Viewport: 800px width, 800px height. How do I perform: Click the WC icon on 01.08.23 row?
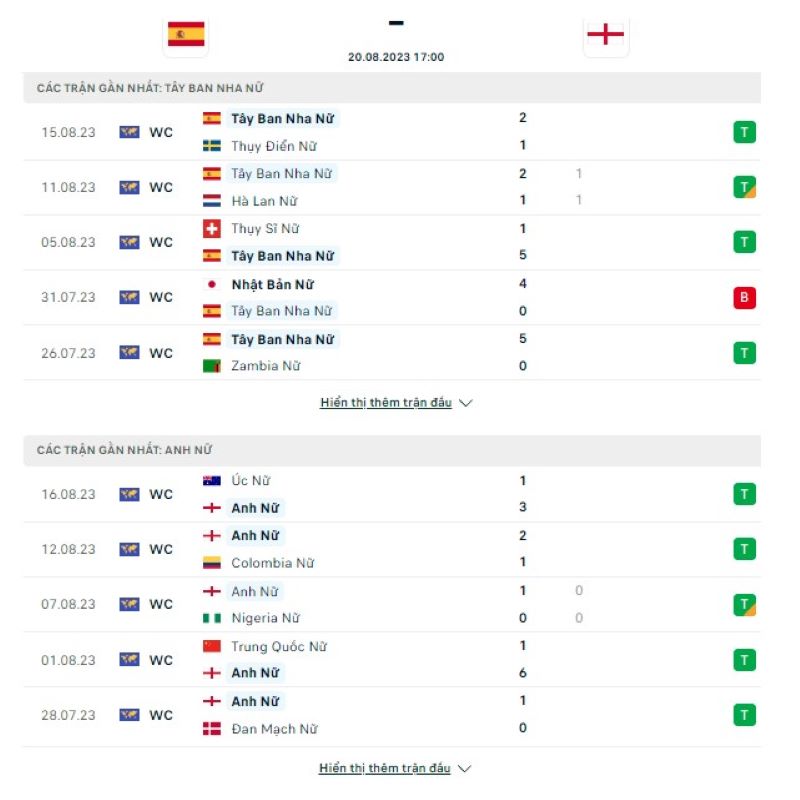tap(129, 660)
